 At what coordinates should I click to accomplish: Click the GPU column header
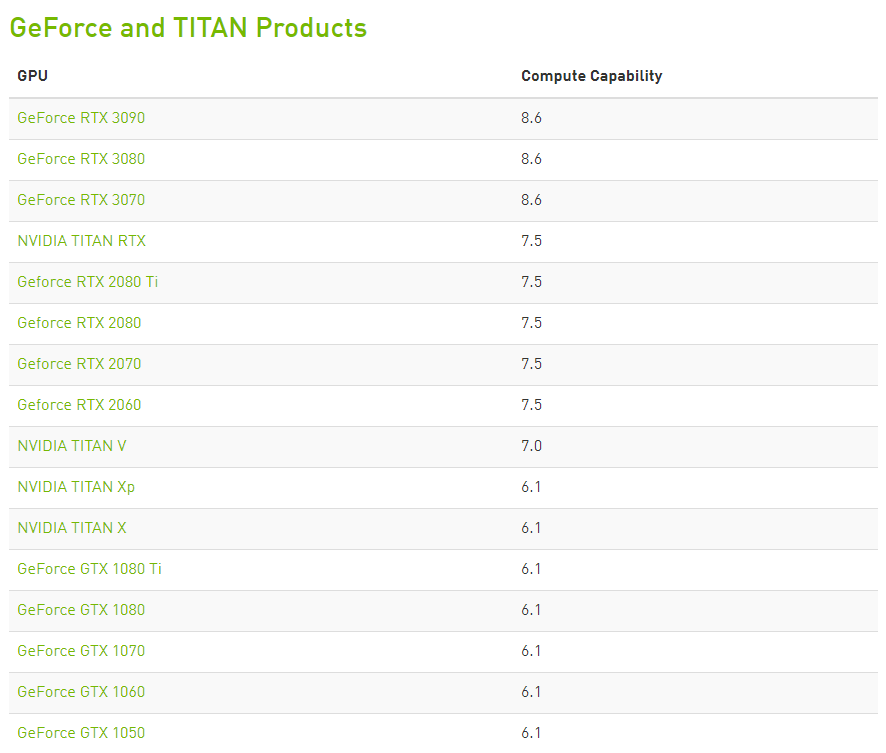click(32, 76)
